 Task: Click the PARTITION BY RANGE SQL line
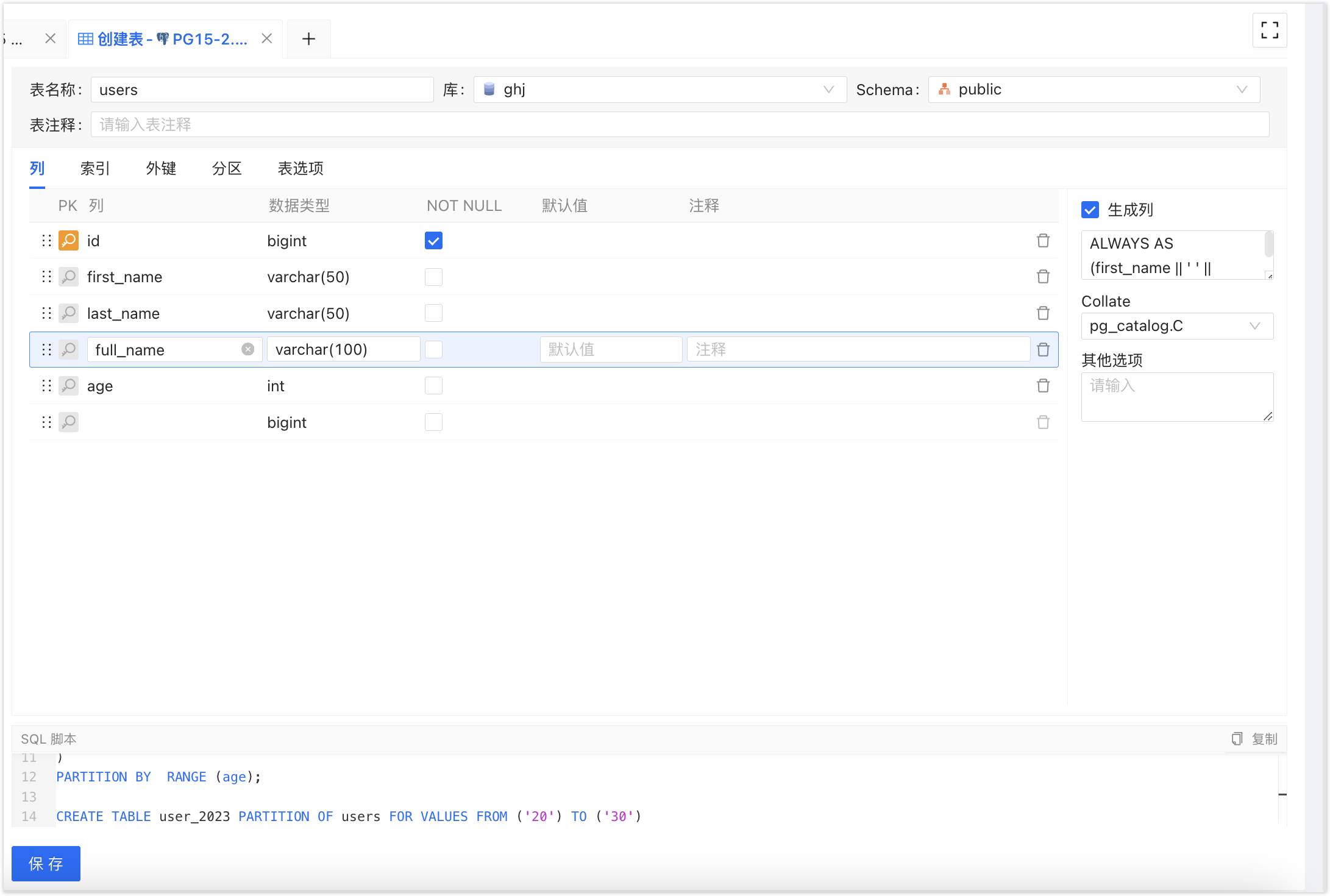pyautogui.click(x=158, y=777)
